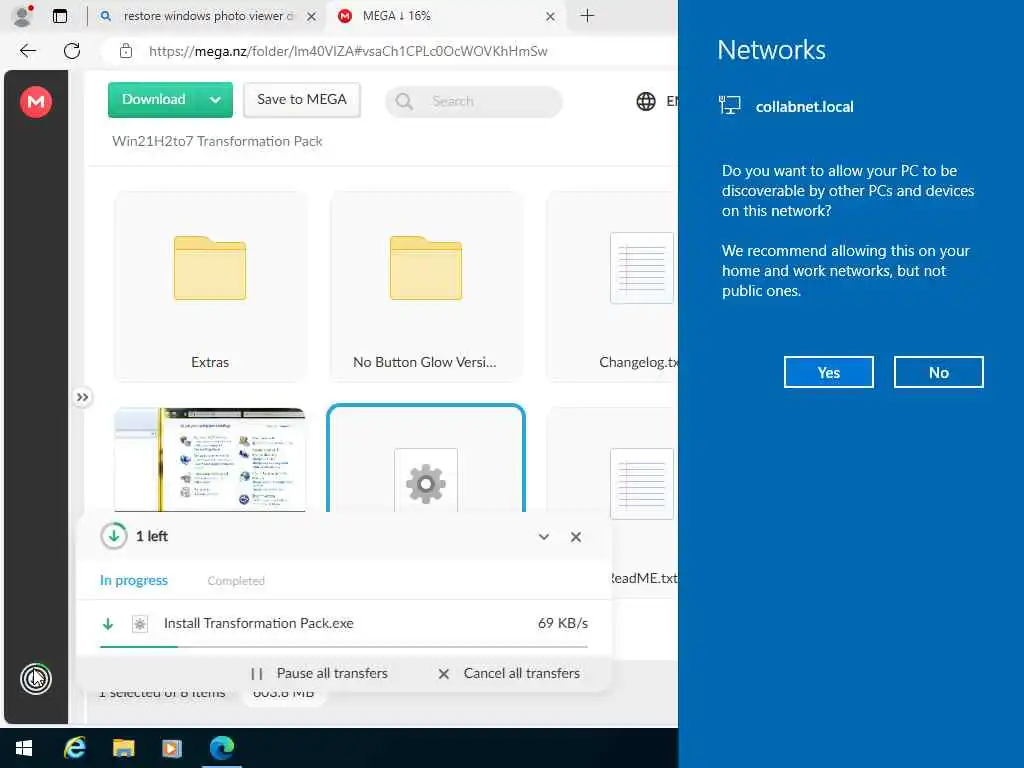The width and height of the screenshot is (1024, 768).
Task: Click Install Transformation Pack.exe transfer row
Action: [344, 624]
